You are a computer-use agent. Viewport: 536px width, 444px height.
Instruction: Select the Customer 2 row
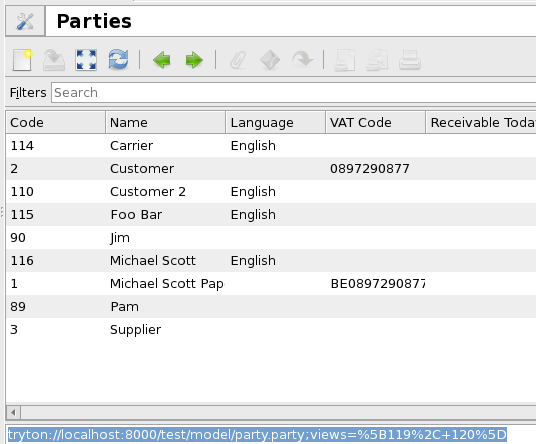tap(271, 192)
